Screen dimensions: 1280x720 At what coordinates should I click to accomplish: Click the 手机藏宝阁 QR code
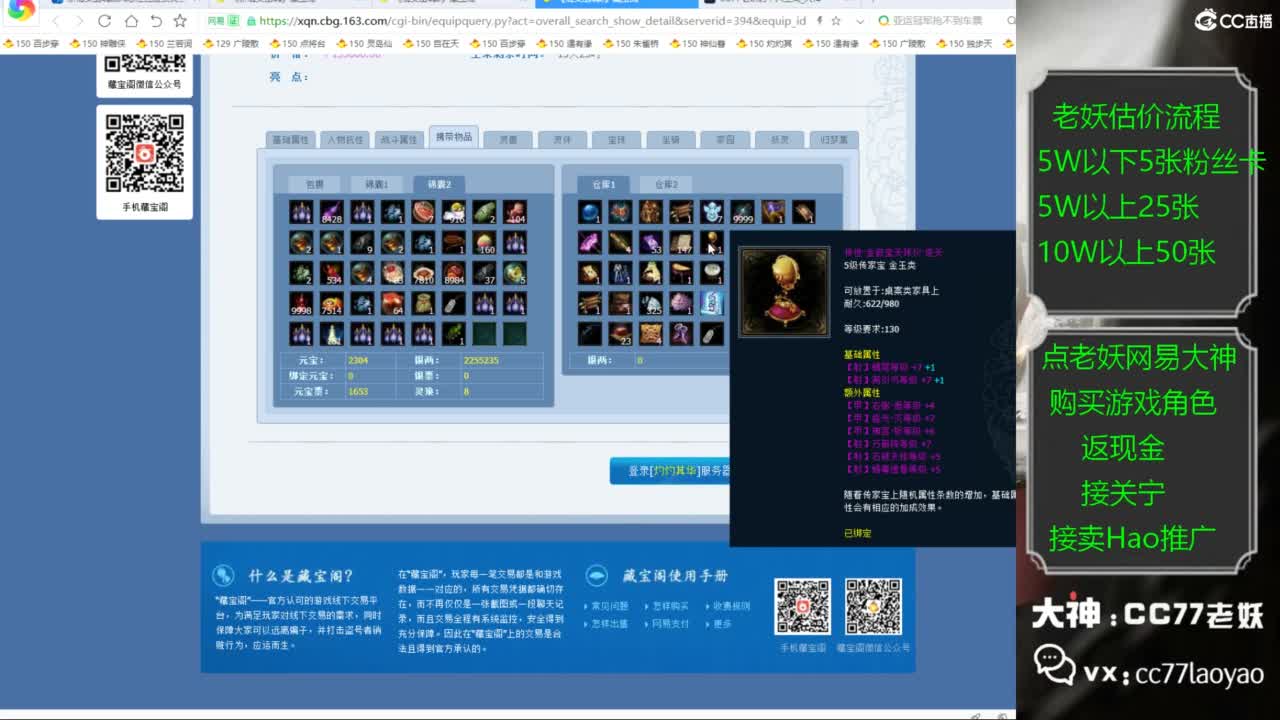point(802,608)
